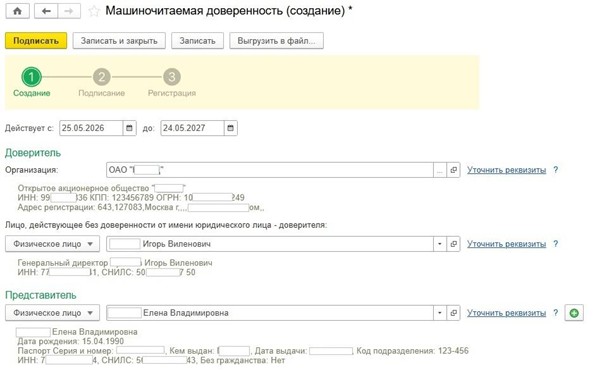Expand dropdown arrow of Елена Владимировна field

pos(440,313)
